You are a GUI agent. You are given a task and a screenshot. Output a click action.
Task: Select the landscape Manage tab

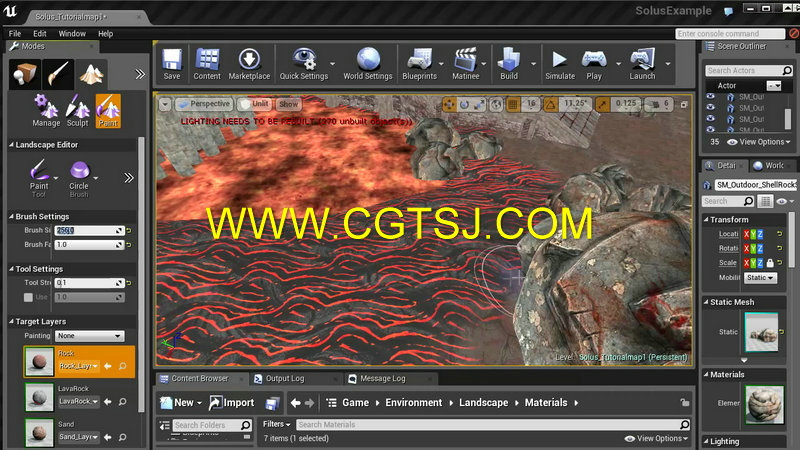pyautogui.click(x=46, y=111)
